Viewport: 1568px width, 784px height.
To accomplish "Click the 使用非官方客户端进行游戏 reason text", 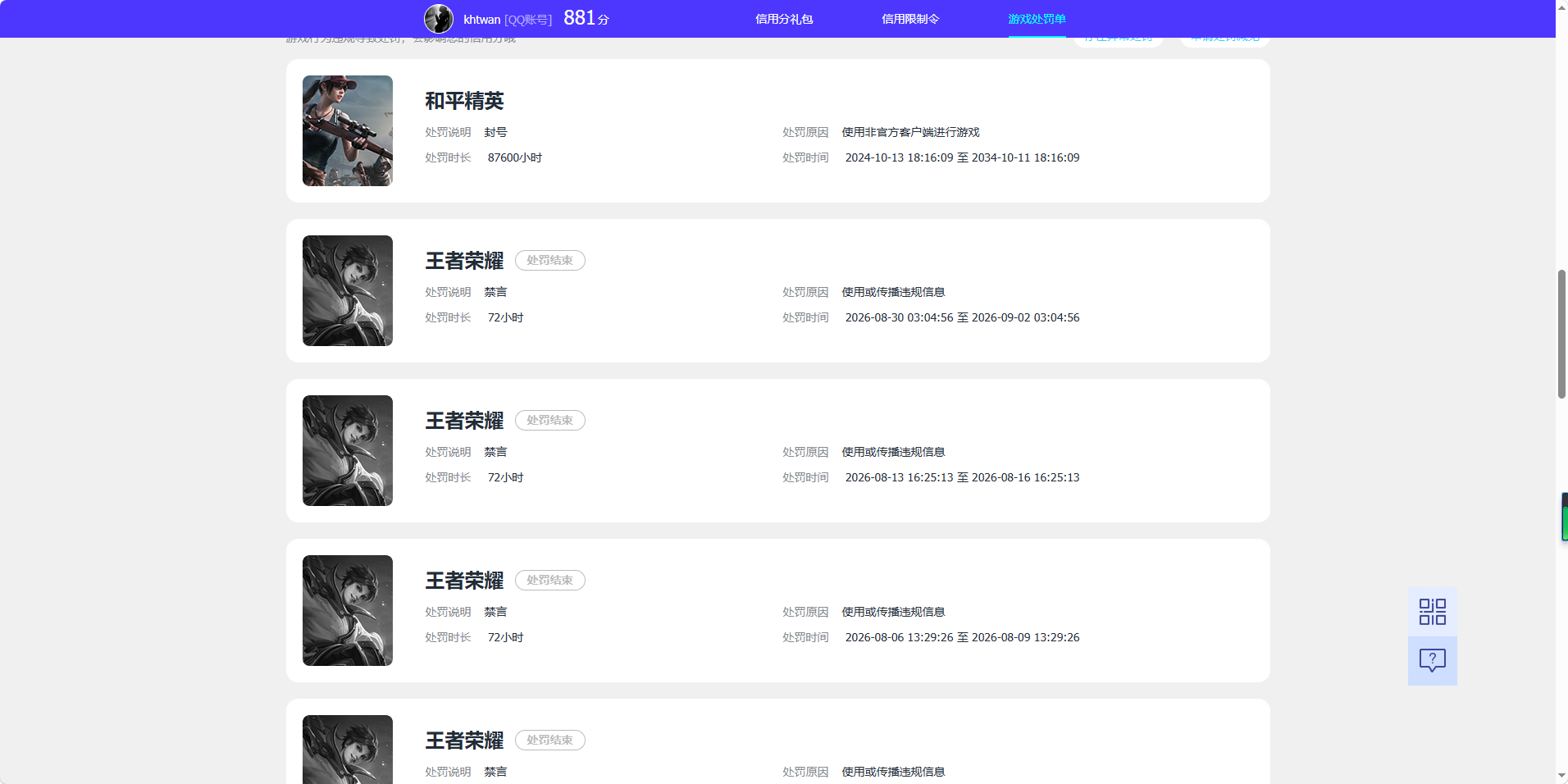I will pos(910,132).
